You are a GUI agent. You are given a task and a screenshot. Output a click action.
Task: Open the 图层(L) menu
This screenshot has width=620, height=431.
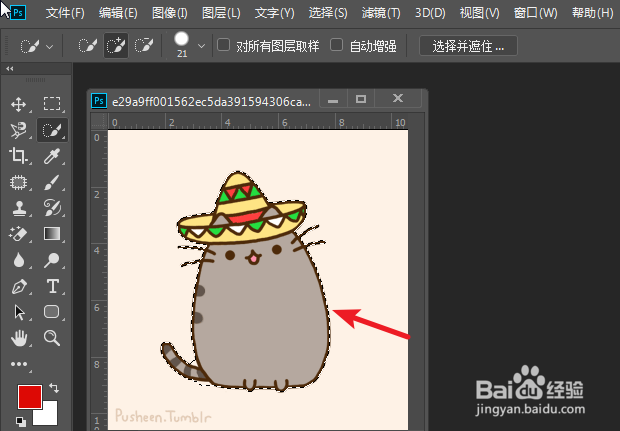[x=221, y=13]
